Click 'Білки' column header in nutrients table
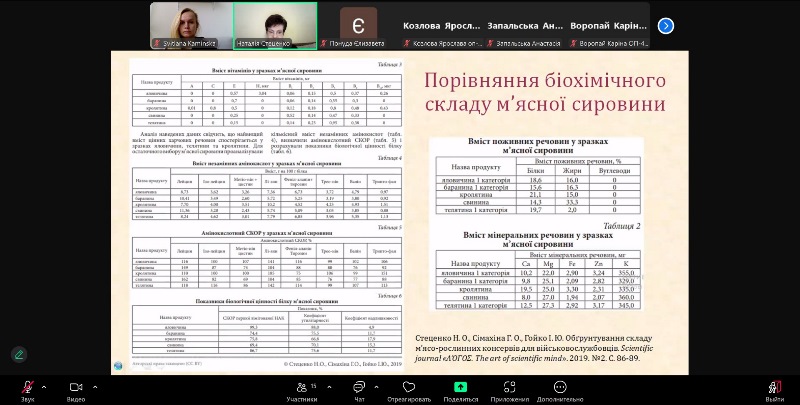Screen dimensions: 800x405 pos(535,170)
